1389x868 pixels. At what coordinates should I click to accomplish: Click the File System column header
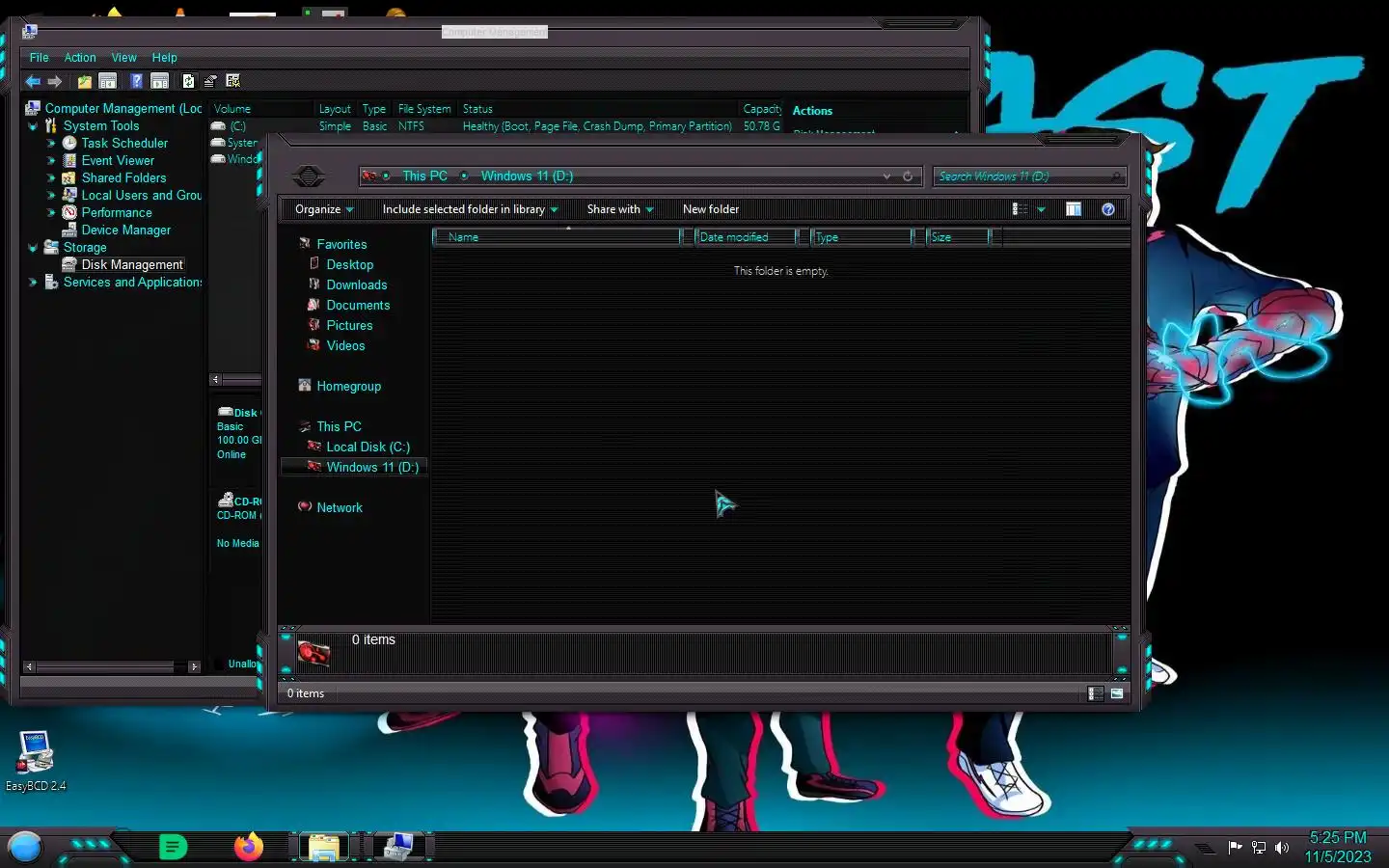[424, 109]
